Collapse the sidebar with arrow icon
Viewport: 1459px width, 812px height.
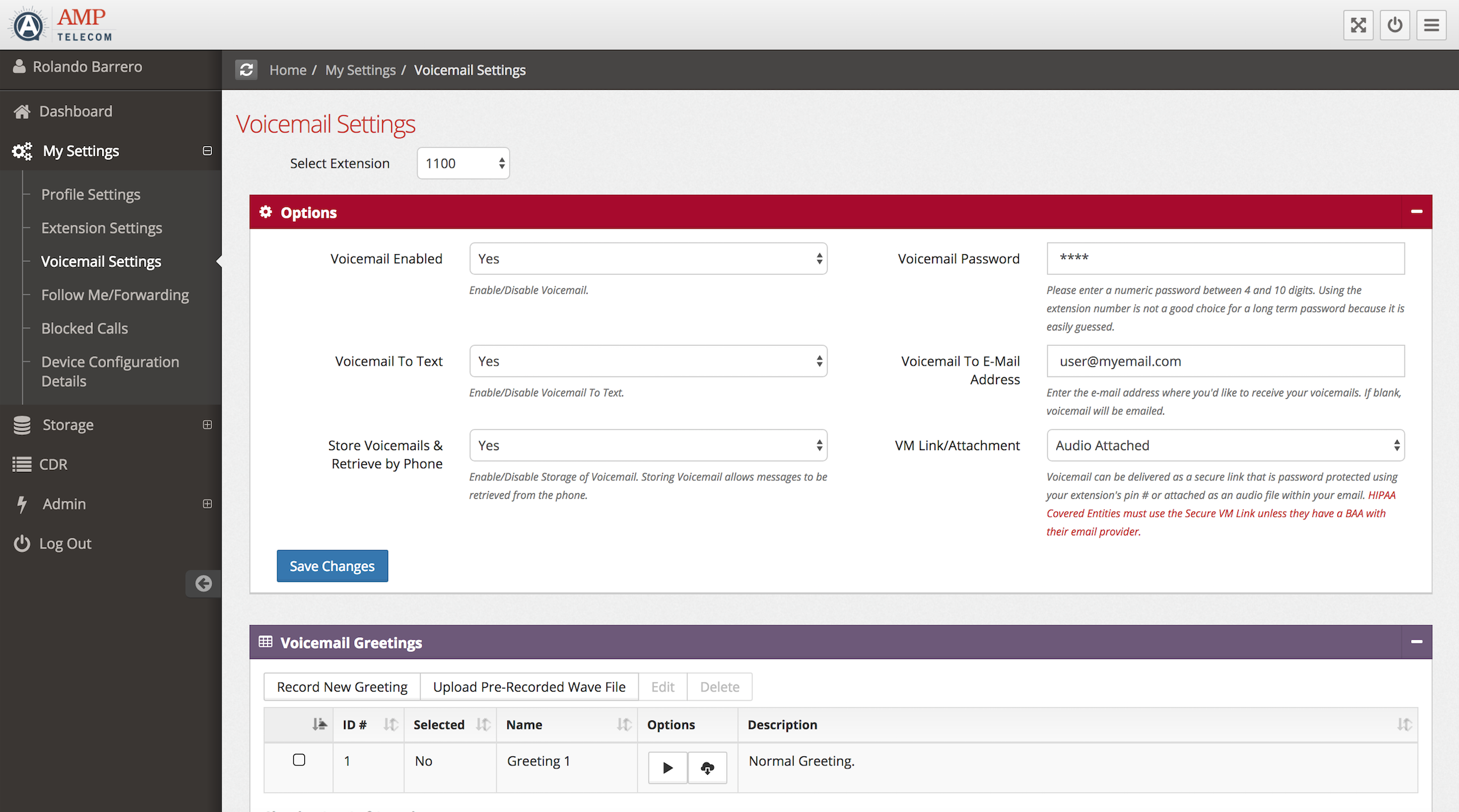click(203, 583)
